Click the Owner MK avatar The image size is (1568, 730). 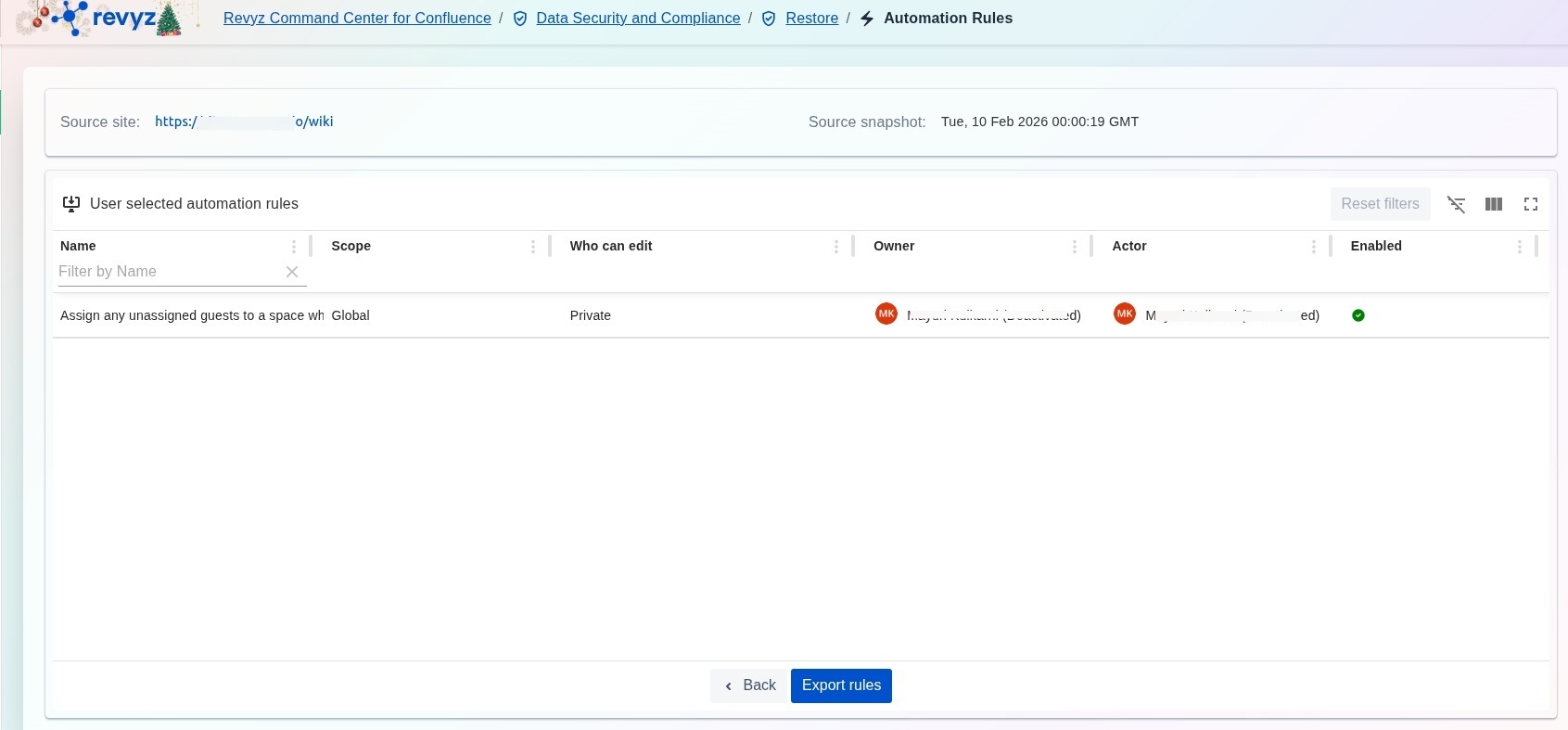click(x=886, y=314)
